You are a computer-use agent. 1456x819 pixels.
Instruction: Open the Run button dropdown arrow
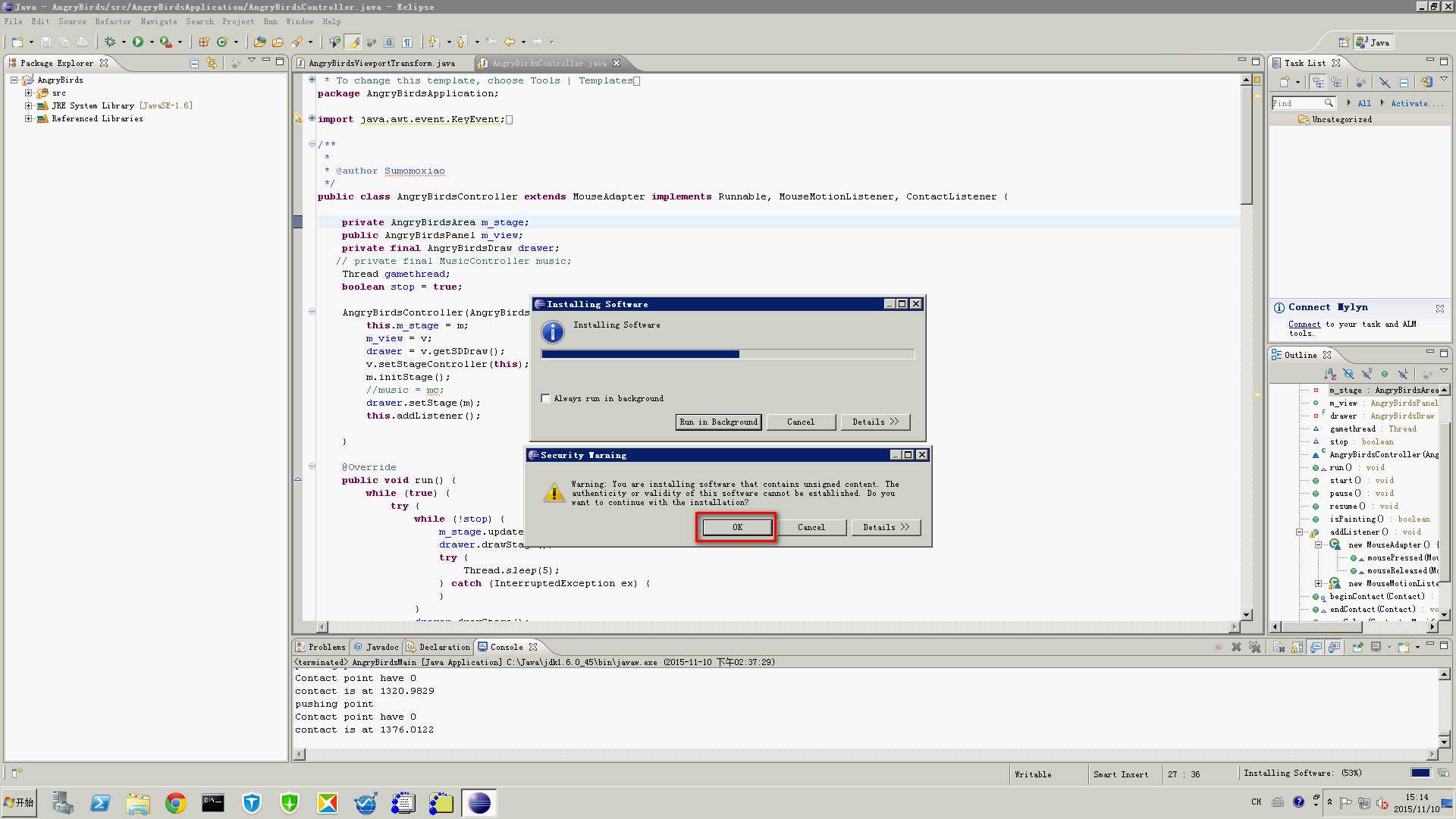[152, 42]
